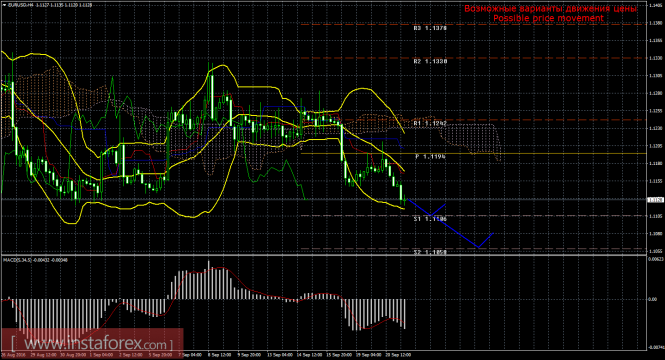
Task: Click the S1 1.1106 support level label
Action: coord(430,219)
